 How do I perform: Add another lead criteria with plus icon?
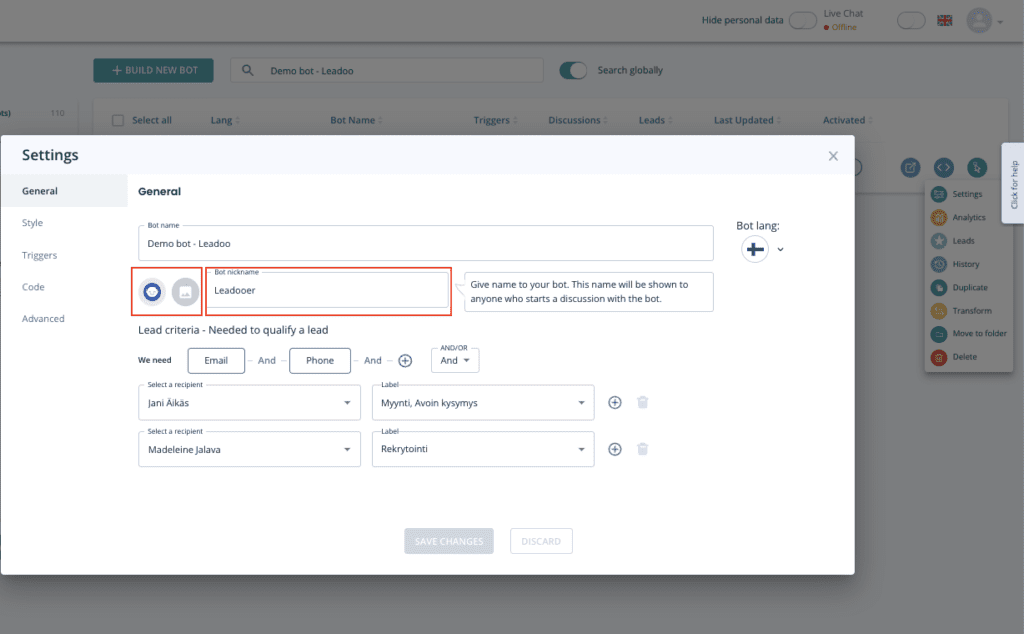(x=405, y=361)
